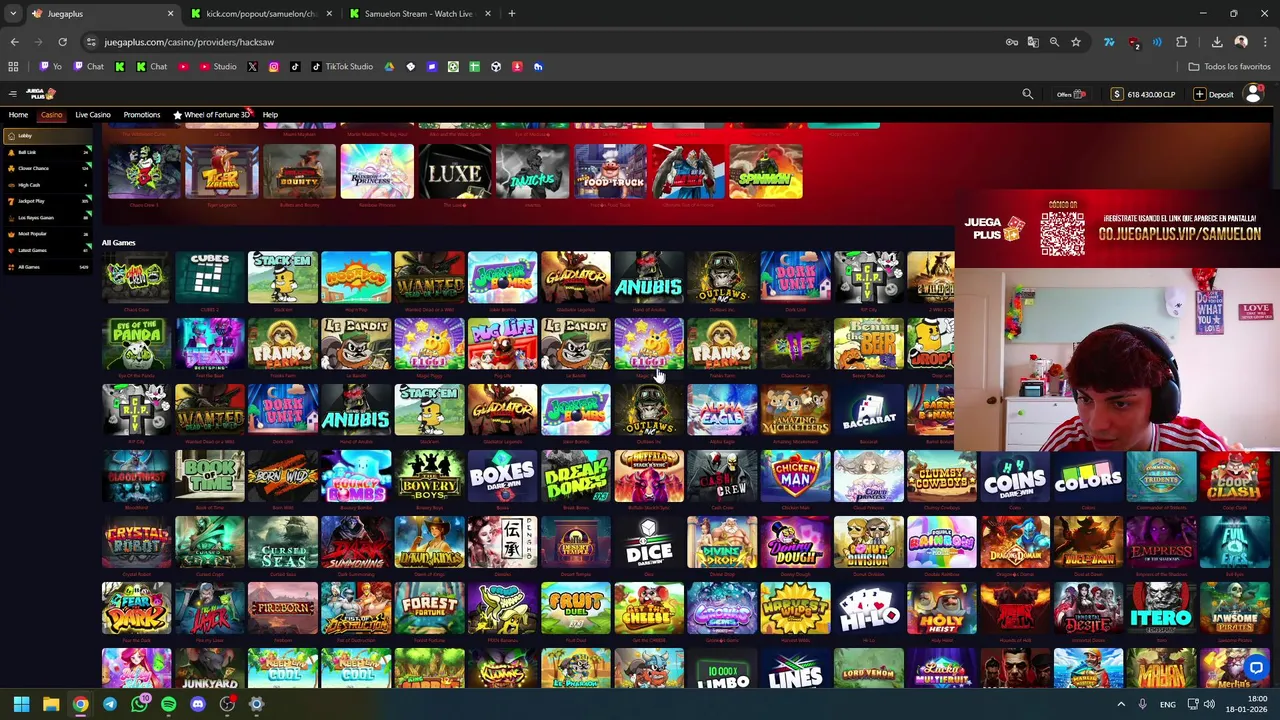The height and width of the screenshot is (720, 1280).
Task: Open the Windows Start menu
Action: (x=21, y=704)
